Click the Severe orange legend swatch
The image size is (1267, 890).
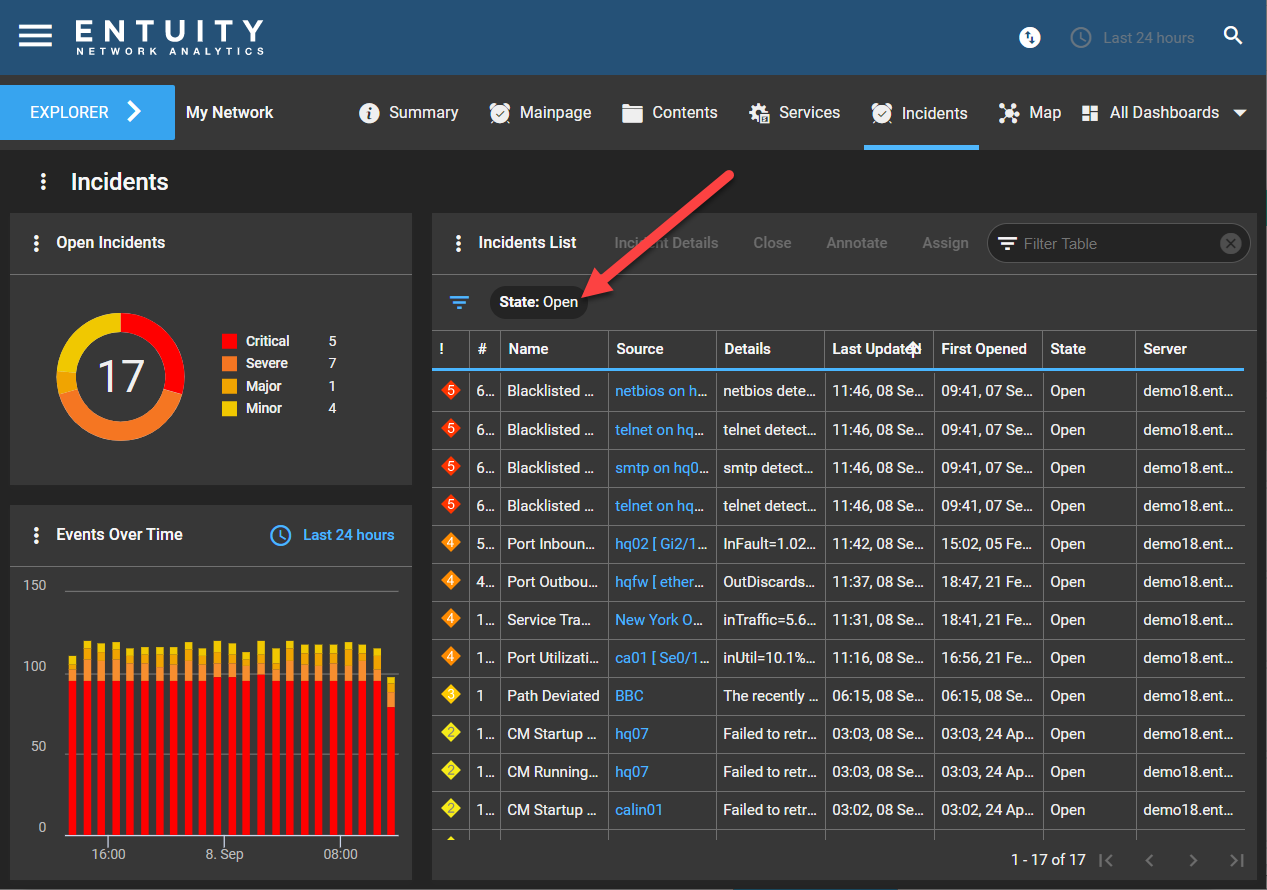pos(230,364)
